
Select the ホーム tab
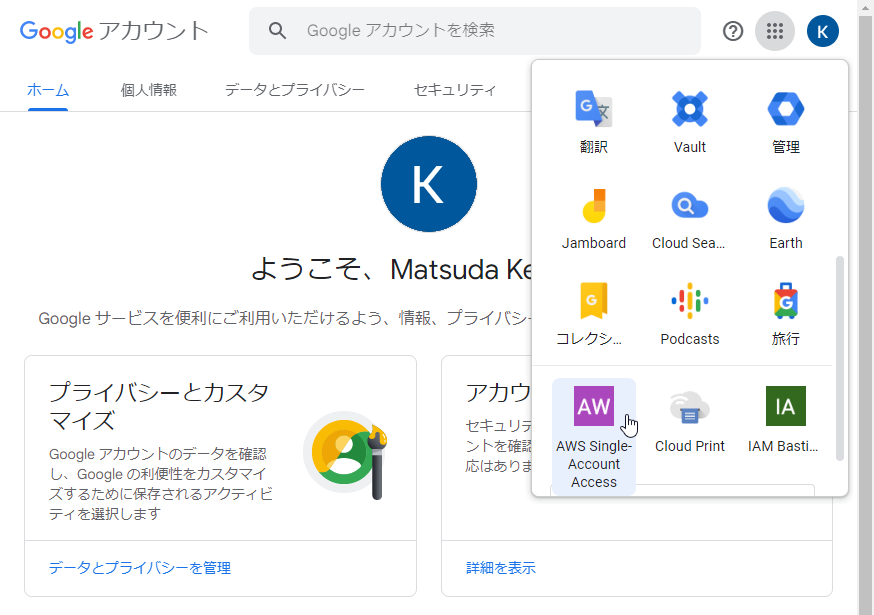point(48,90)
